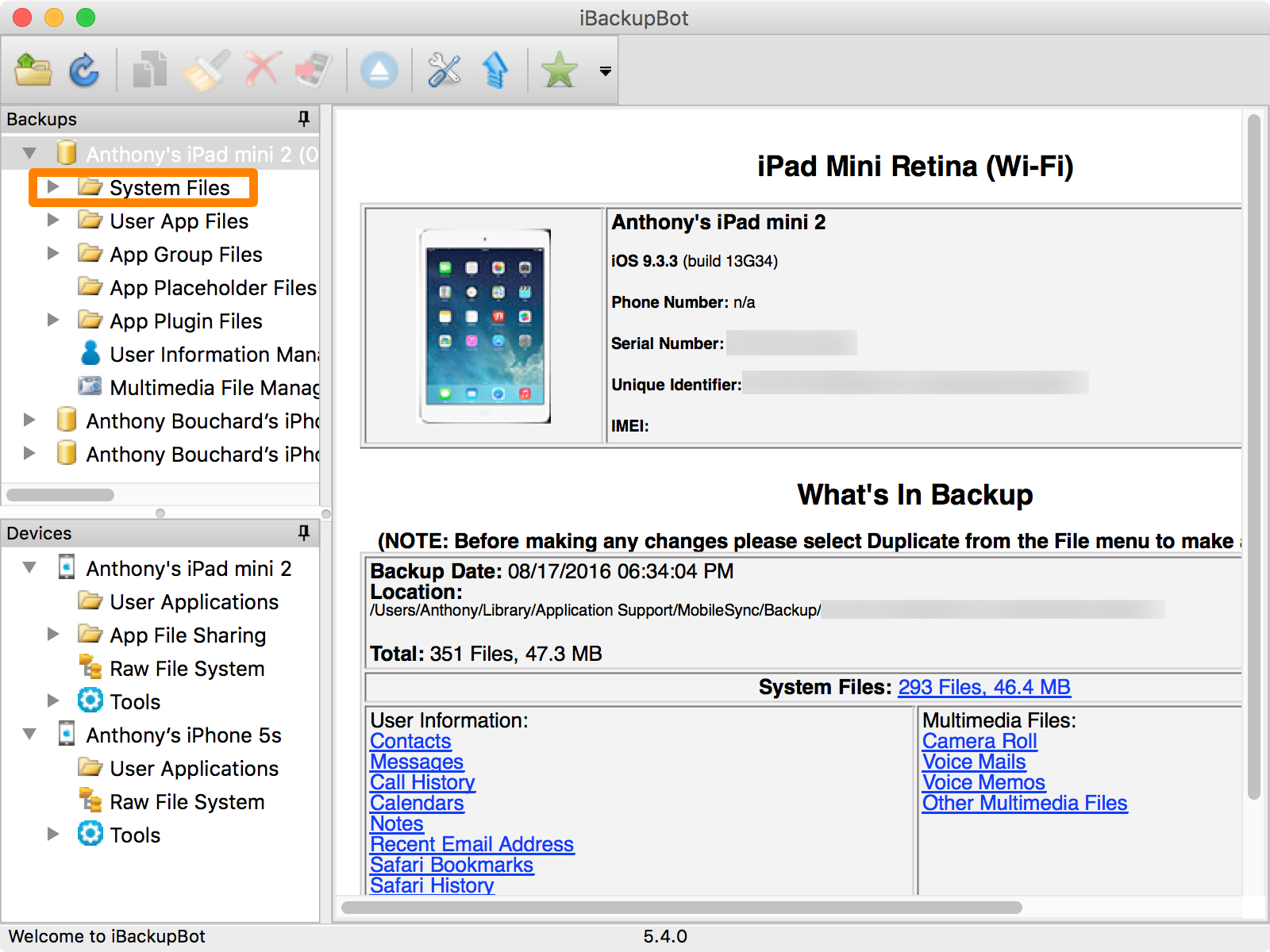
Task: Open Raw File System under iPad mini 2
Action: (x=187, y=669)
